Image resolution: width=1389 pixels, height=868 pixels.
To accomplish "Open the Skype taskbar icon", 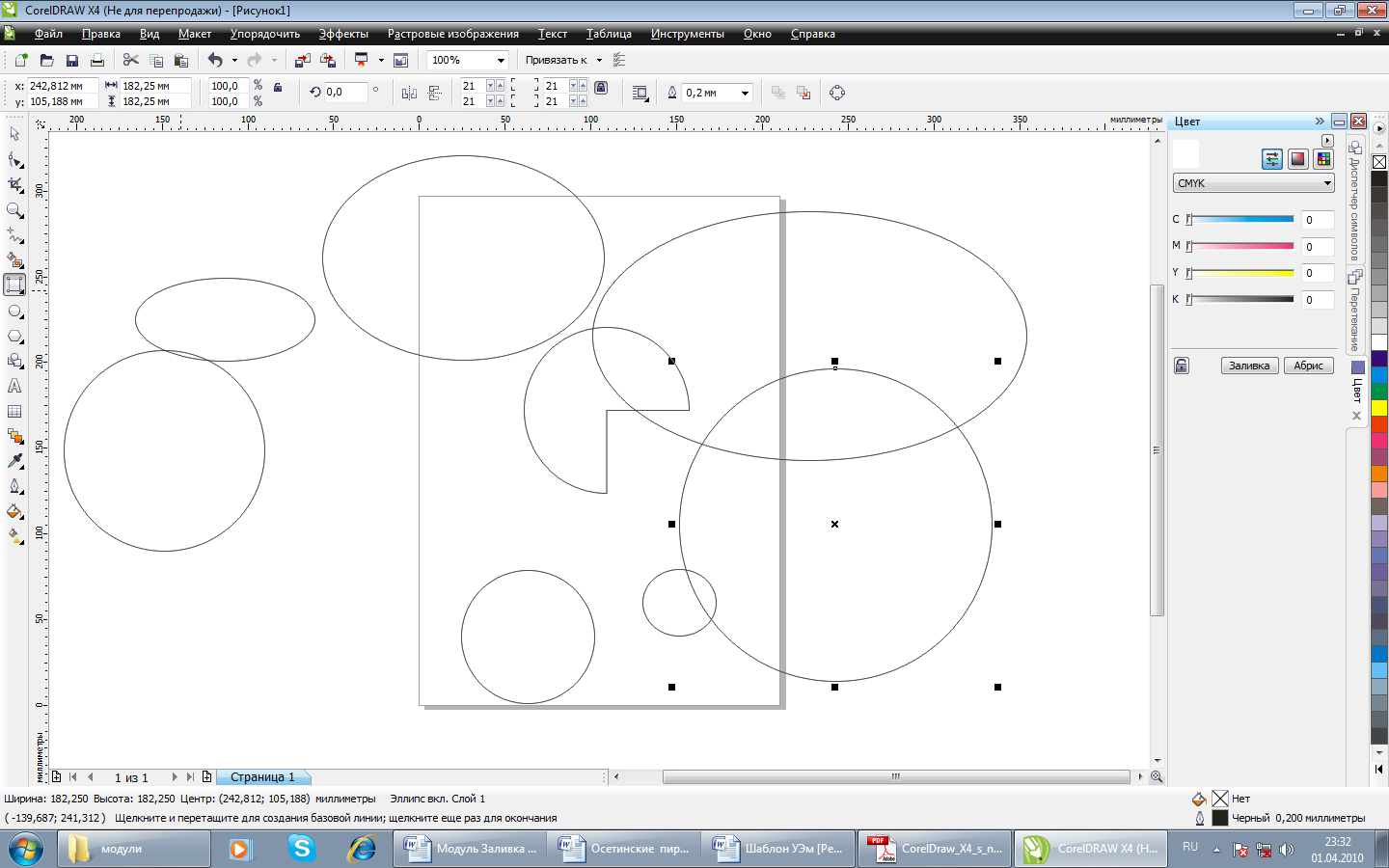I will pos(301,849).
